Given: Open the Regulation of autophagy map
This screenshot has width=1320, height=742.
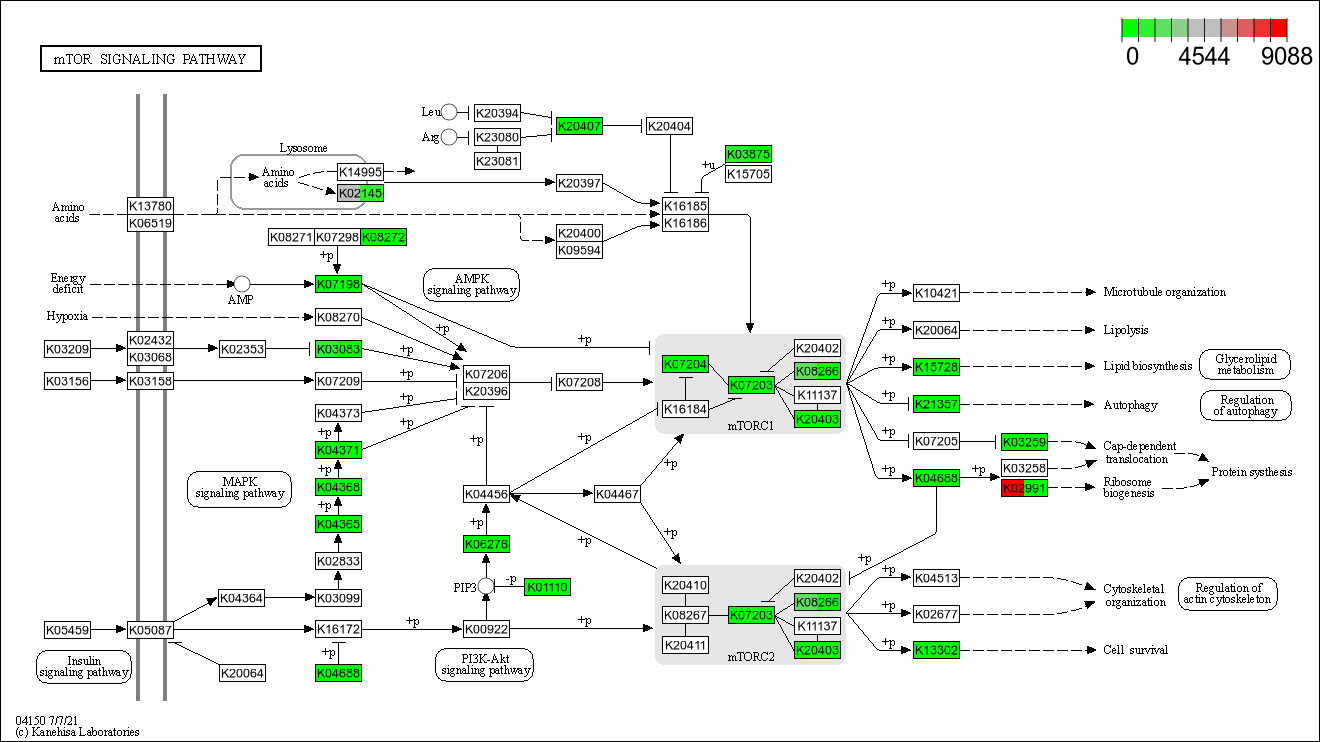Looking at the screenshot, I should 1245,405.
